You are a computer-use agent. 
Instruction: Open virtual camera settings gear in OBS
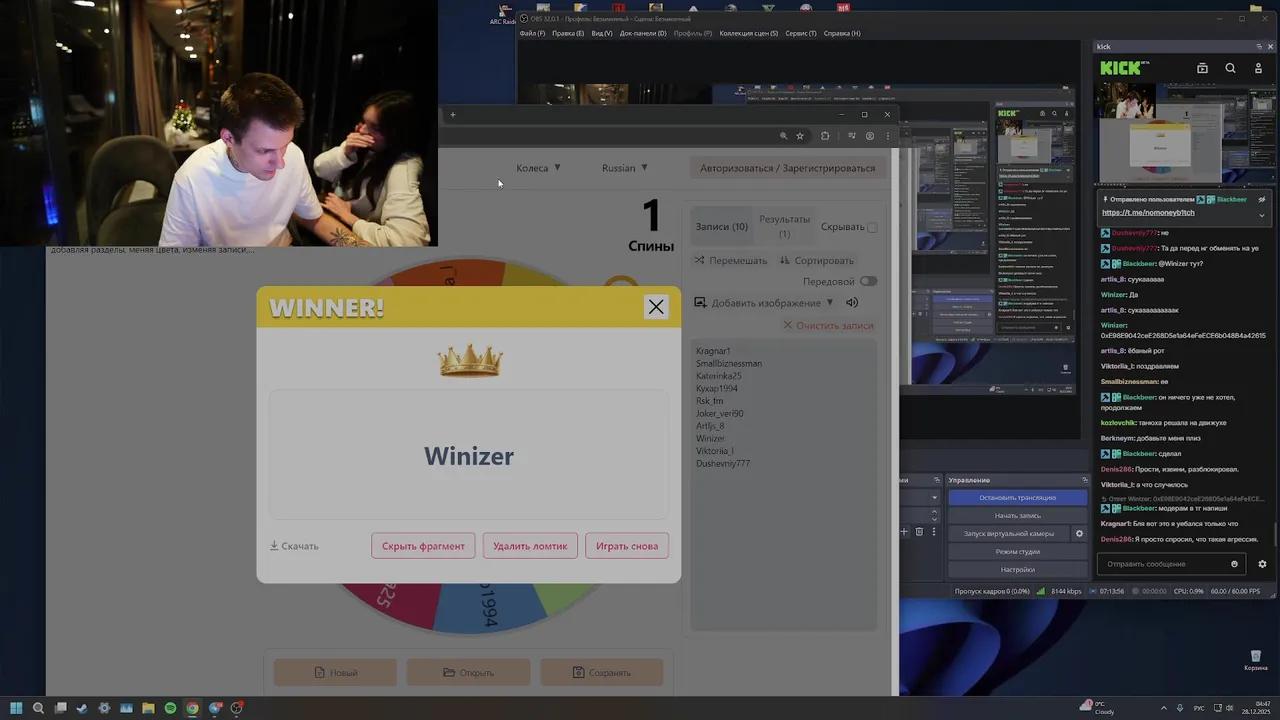tap(1079, 533)
